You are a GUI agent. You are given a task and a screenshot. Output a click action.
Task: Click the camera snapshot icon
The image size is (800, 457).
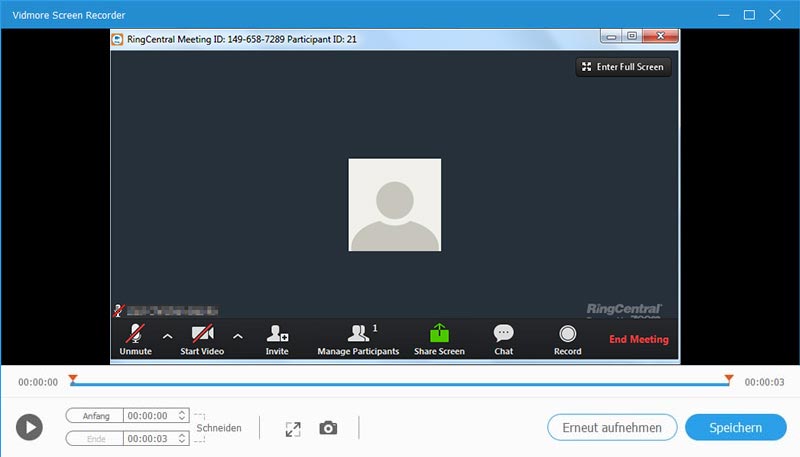[x=328, y=428]
